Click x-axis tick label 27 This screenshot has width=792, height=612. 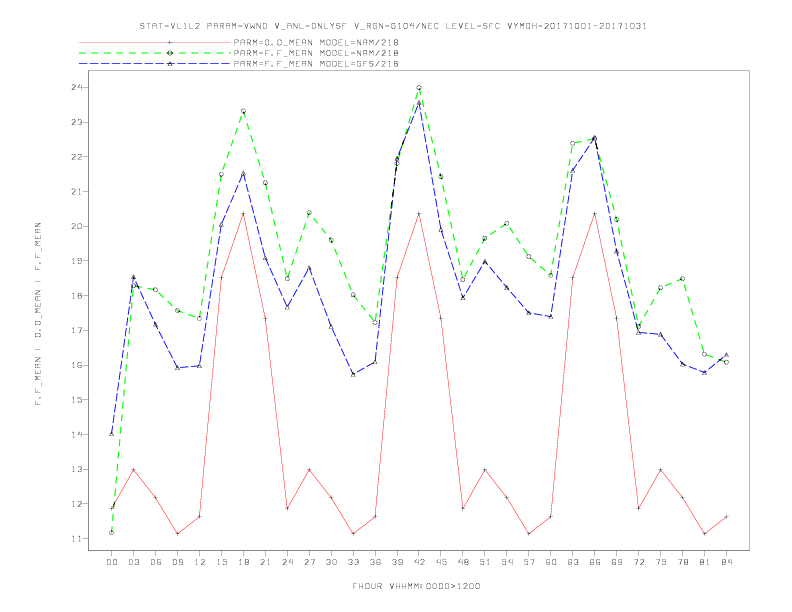point(309,562)
